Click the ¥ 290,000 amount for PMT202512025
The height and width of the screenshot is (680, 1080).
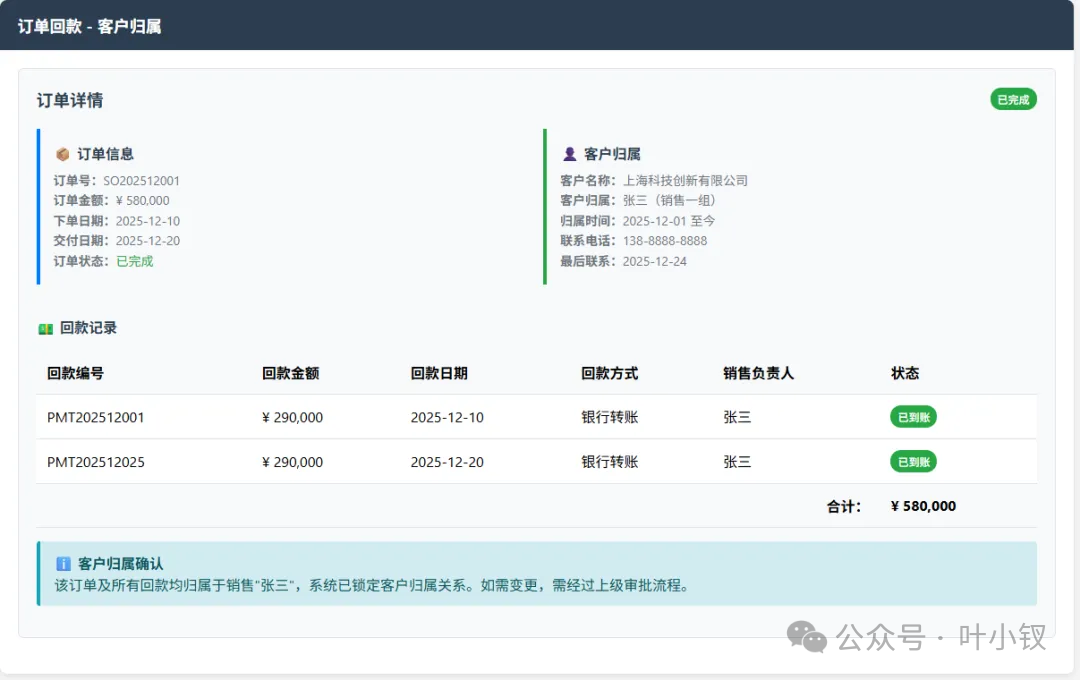point(293,462)
